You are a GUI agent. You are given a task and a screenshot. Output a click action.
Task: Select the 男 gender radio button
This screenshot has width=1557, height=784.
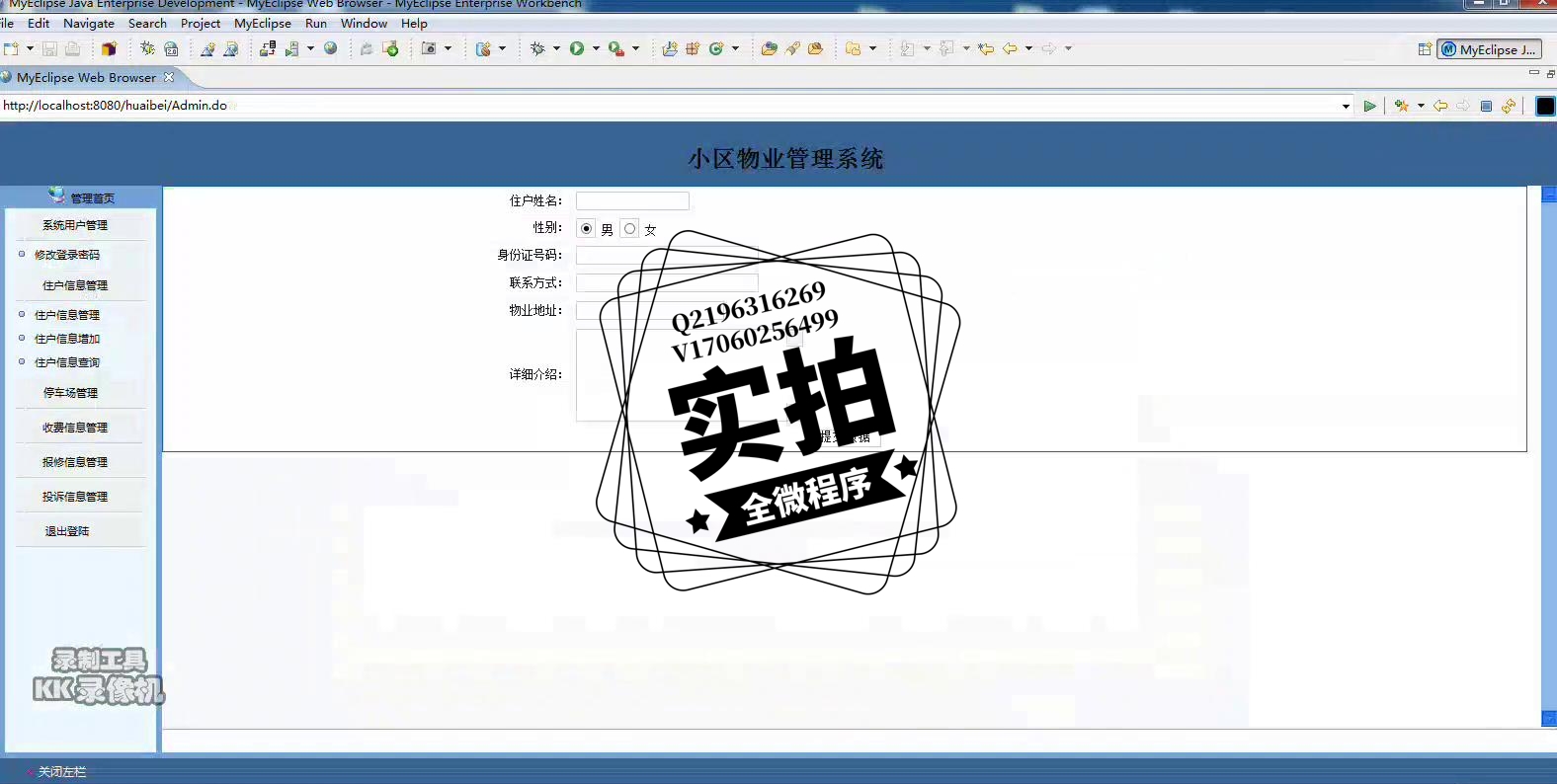[587, 228]
